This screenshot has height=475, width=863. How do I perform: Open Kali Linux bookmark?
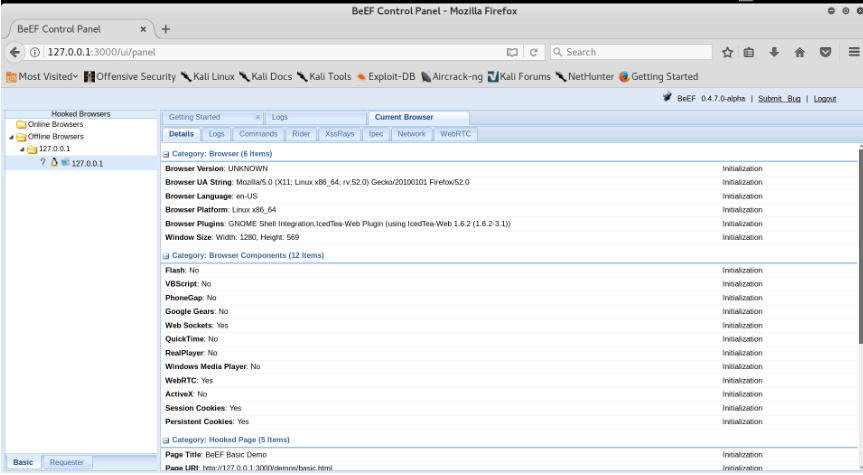pyautogui.click(x=207, y=77)
